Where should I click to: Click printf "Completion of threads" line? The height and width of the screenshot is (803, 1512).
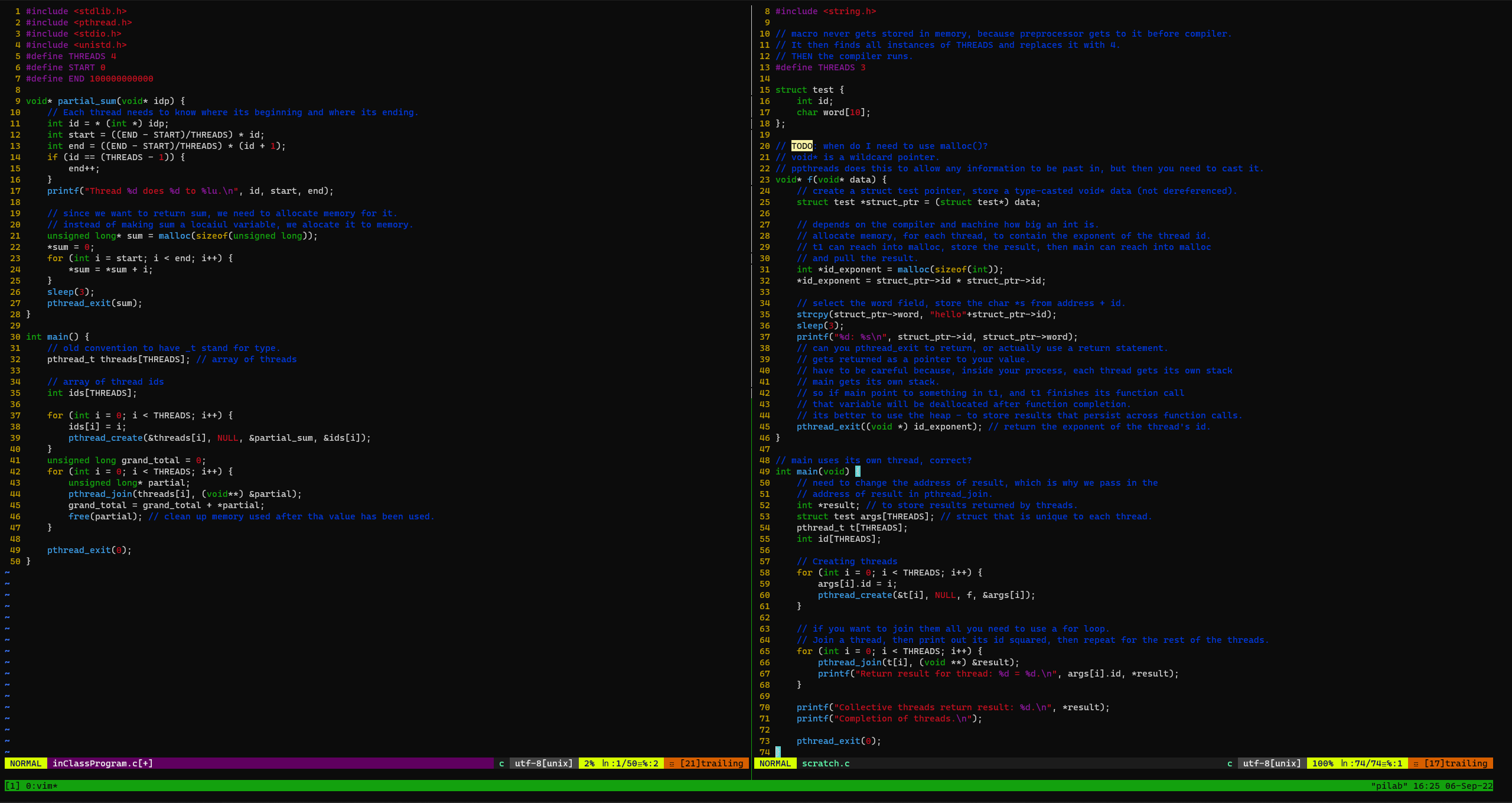tap(889, 719)
